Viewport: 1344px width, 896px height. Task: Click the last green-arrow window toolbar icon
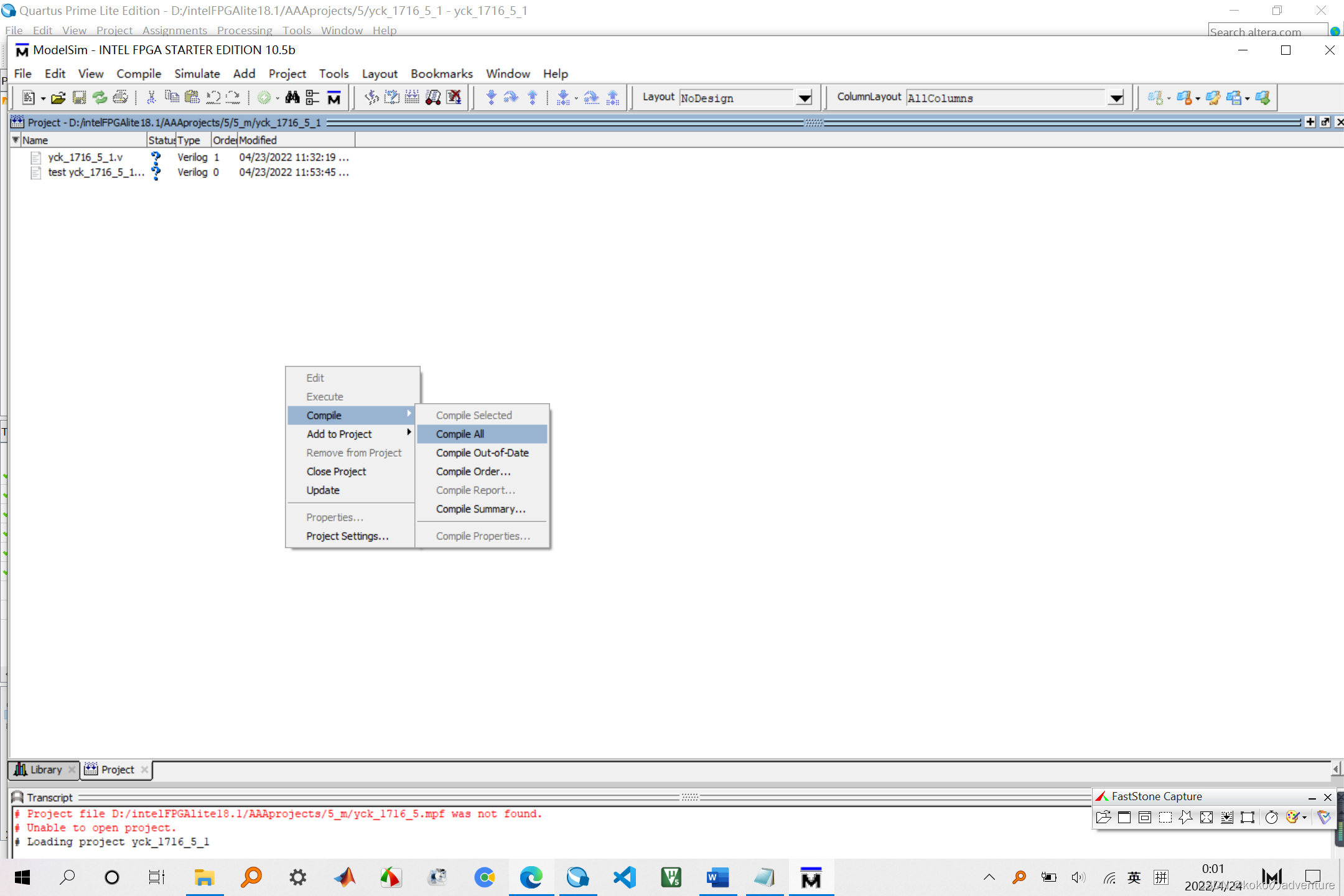tap(1263, 98)
